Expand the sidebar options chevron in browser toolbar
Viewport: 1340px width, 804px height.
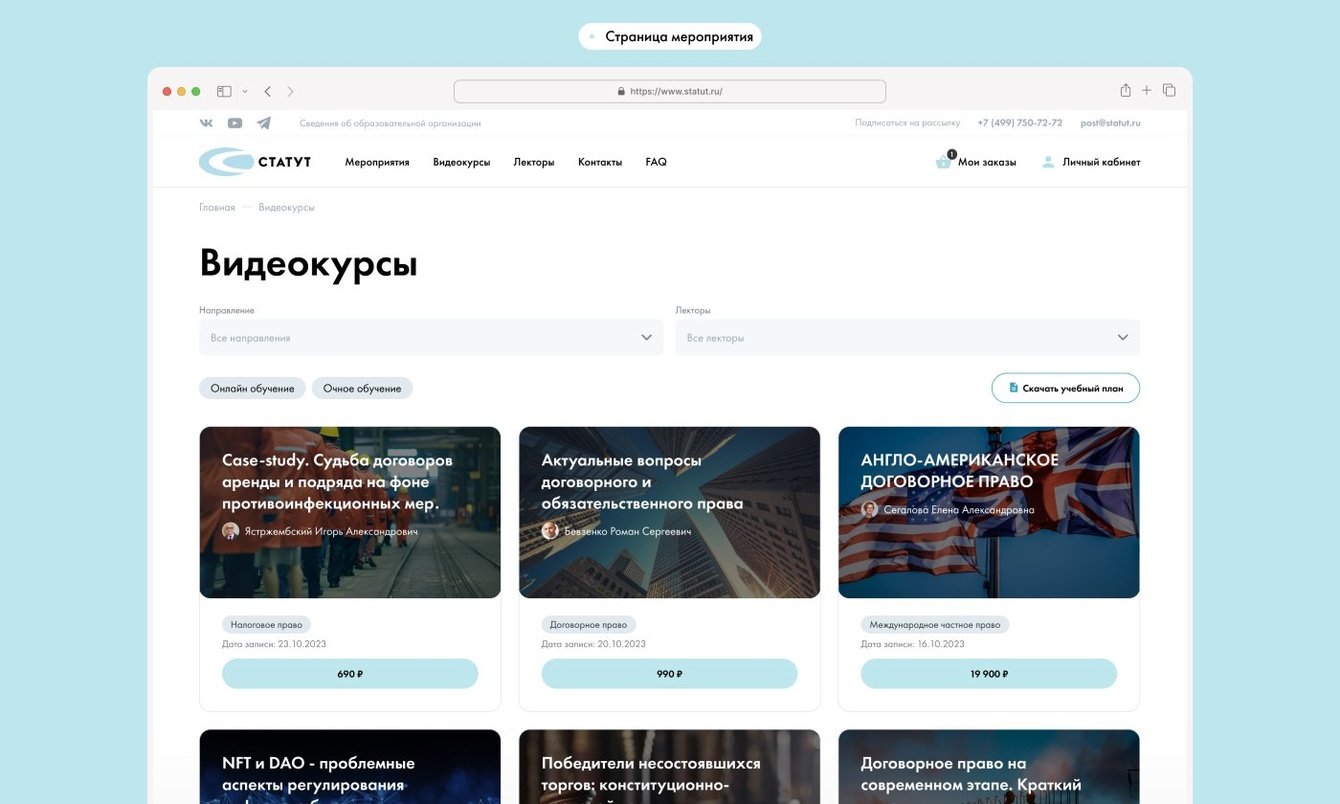tap(245, 91)
